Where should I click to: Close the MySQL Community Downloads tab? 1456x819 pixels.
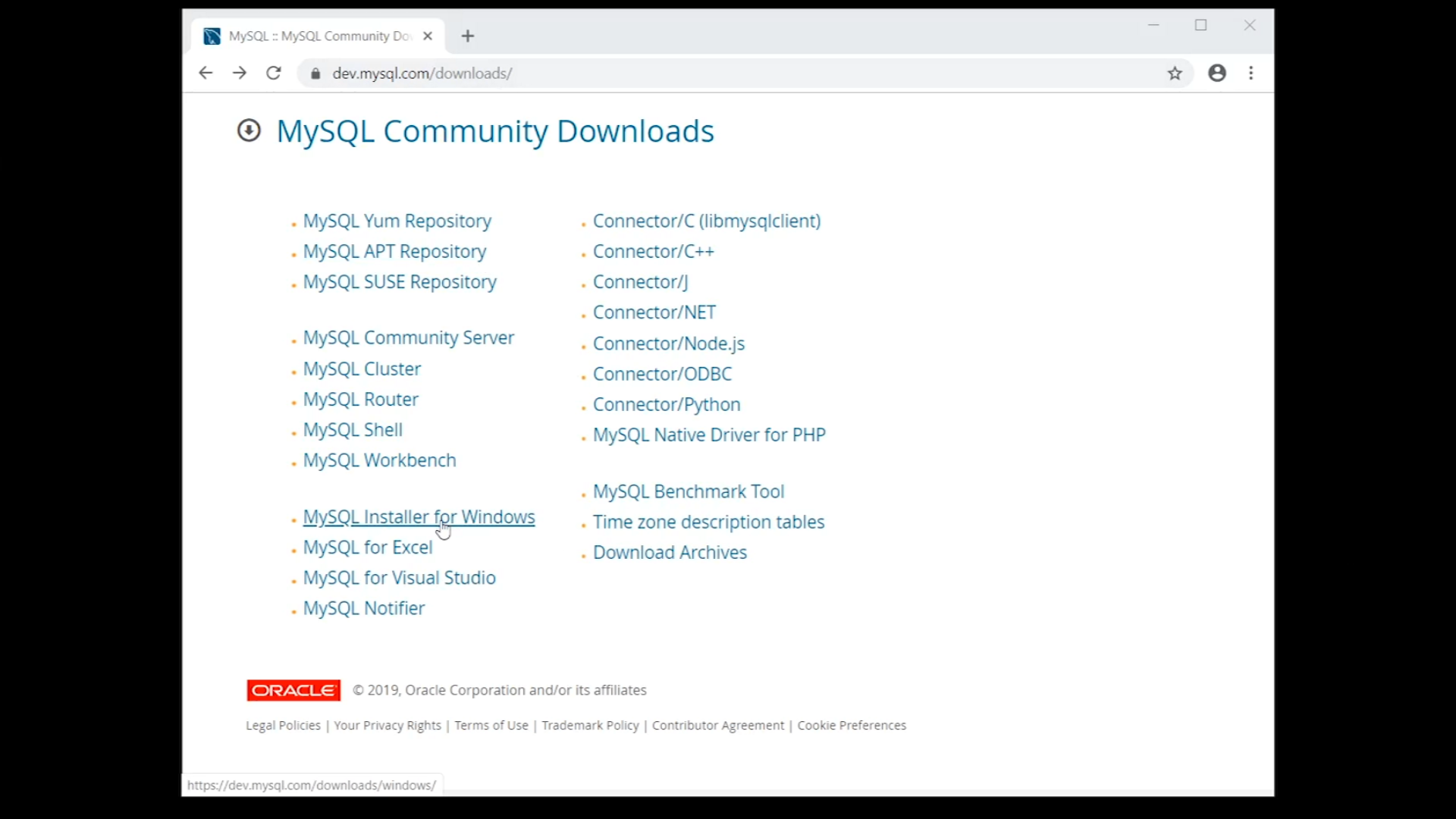tap(428, 36)
